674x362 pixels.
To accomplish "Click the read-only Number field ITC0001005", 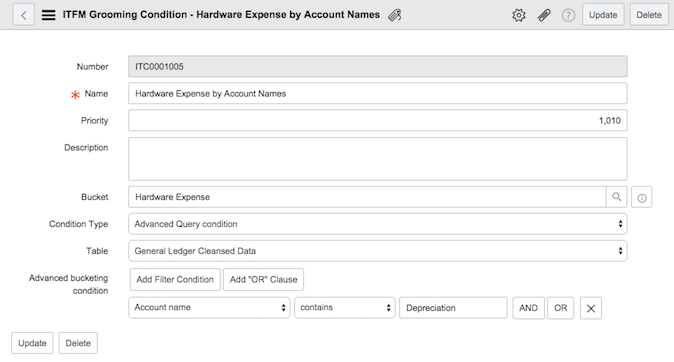I will (377, 66).
